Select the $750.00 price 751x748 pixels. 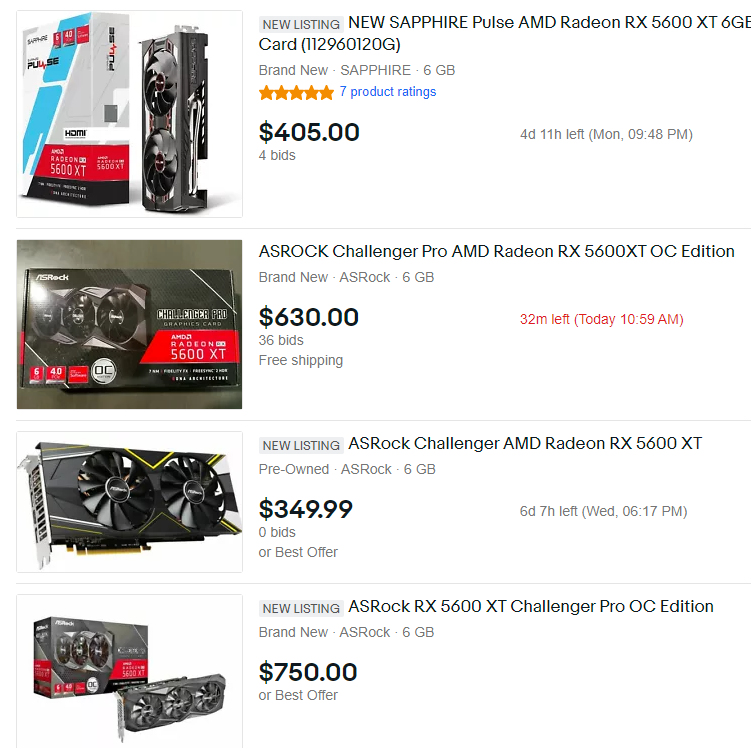pos(308,672)
